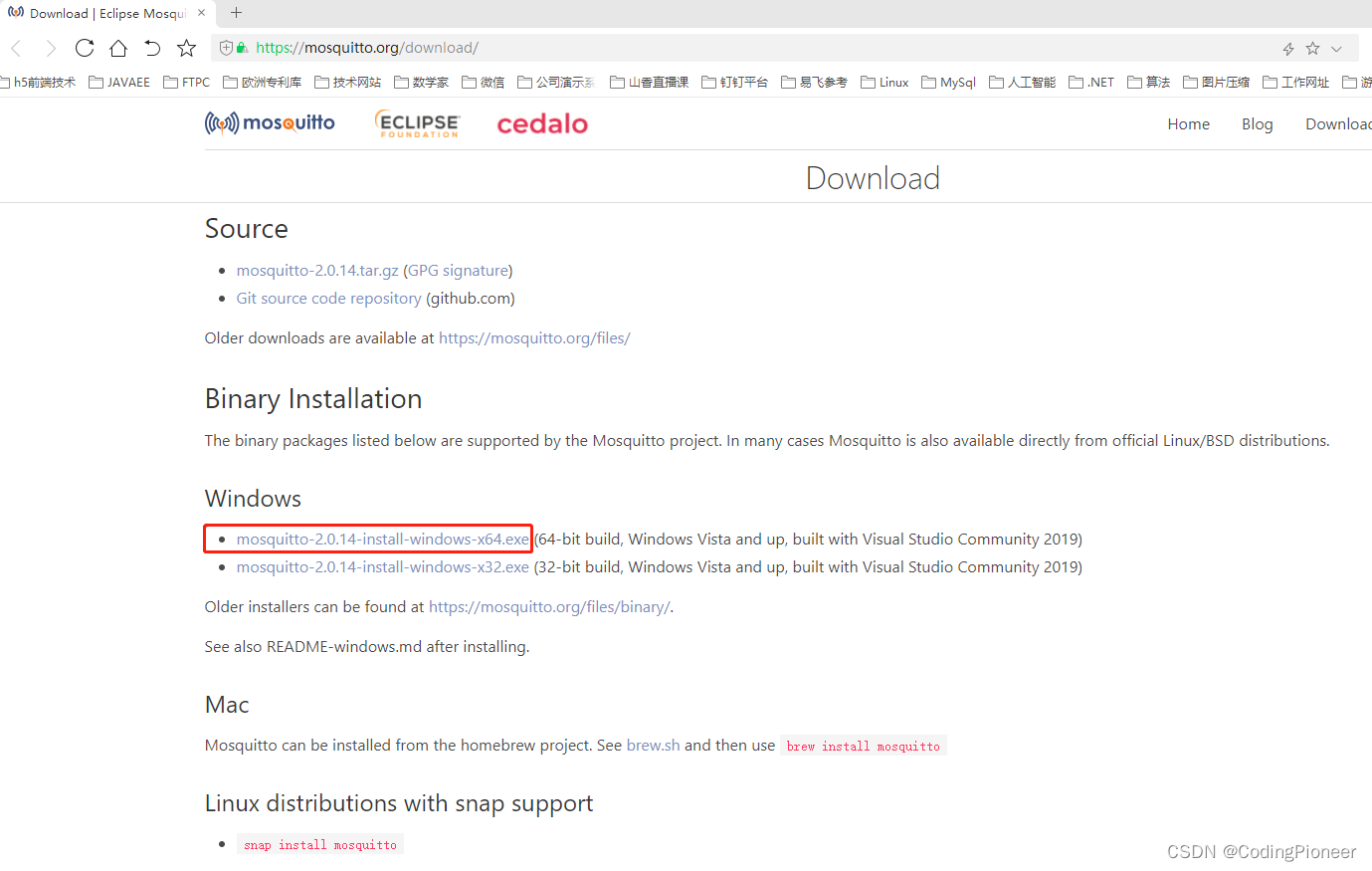
Task: Follow the https://mosquitto.org/files/ link
Action: (534, 338)
